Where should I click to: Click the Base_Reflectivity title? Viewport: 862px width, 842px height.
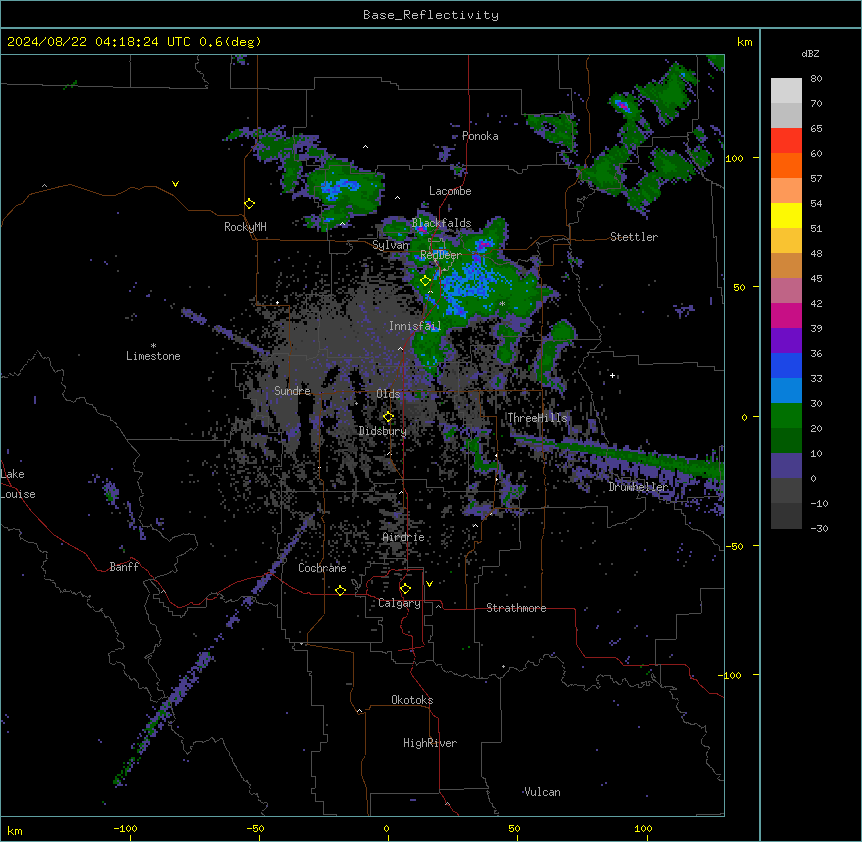pyautogui.click(x=431, y=15)
